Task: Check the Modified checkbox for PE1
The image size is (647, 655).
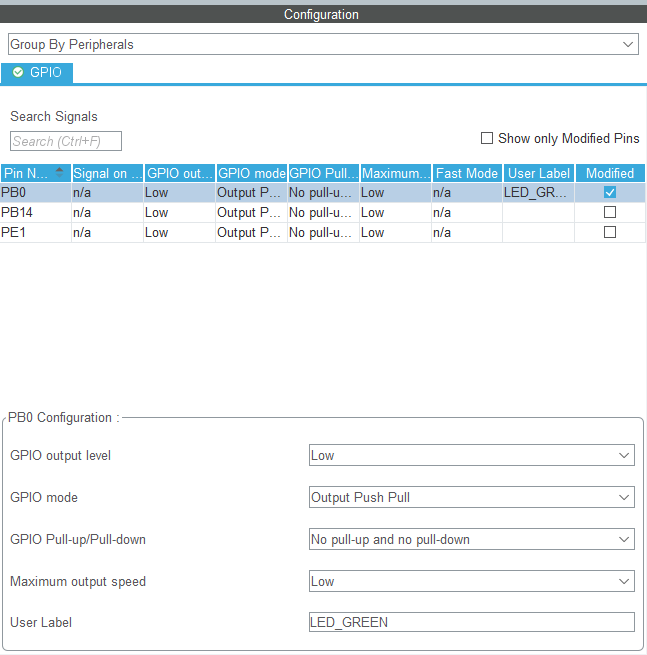Action: point(610,232)
